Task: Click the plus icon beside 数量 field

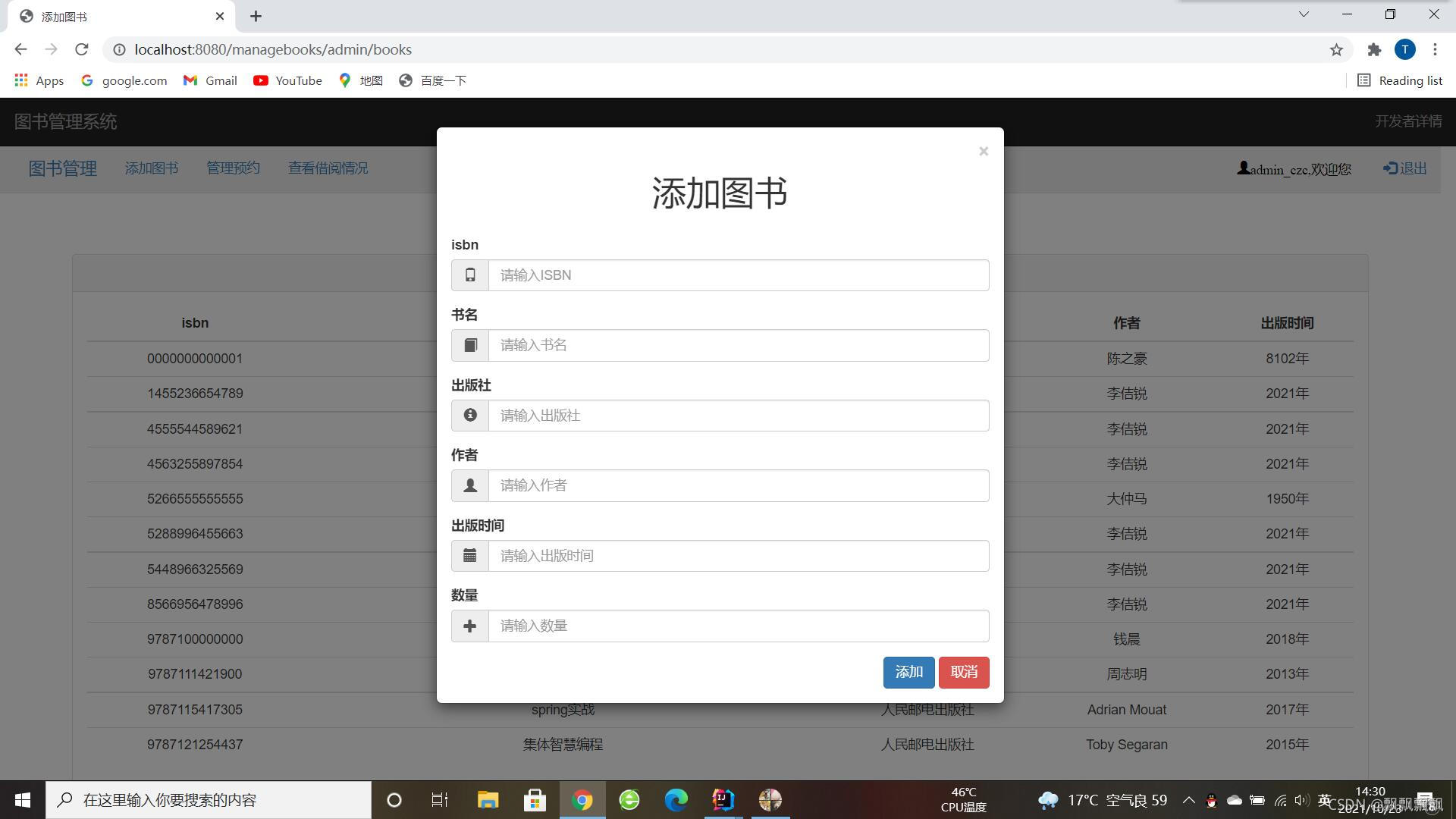Action: [470, 626]
